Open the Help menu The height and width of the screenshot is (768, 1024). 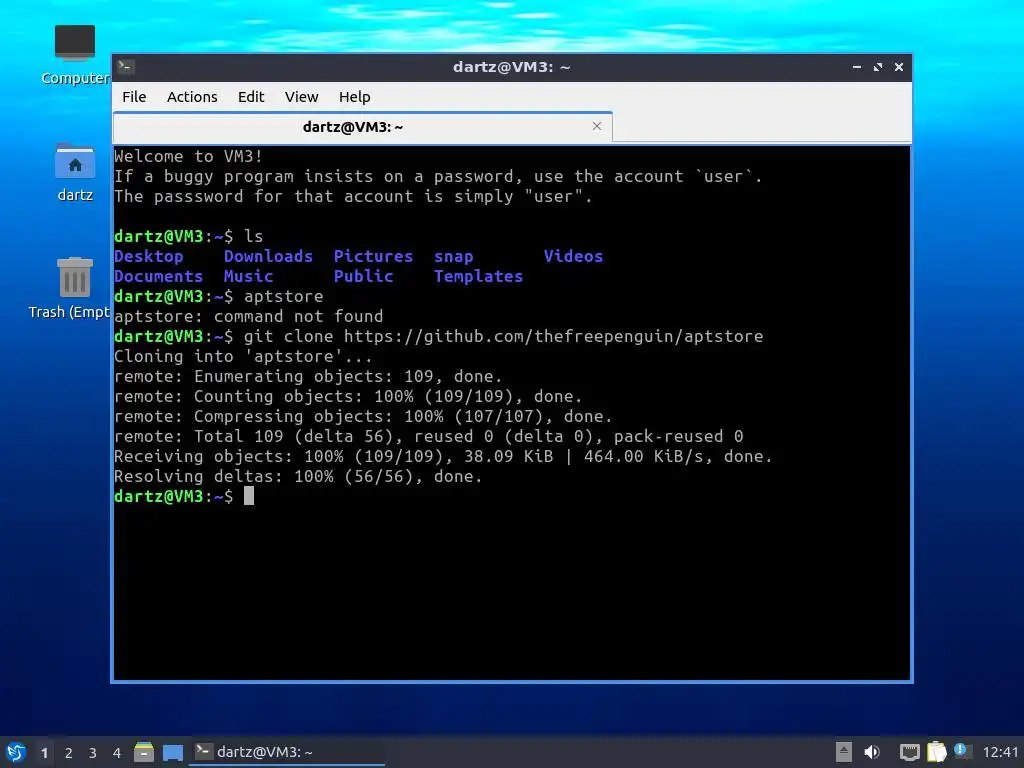click(355, 97)
